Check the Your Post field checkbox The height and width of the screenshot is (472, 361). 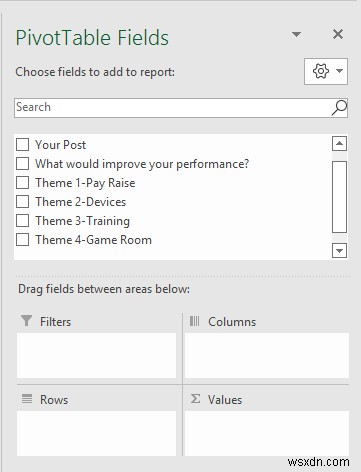23,145
